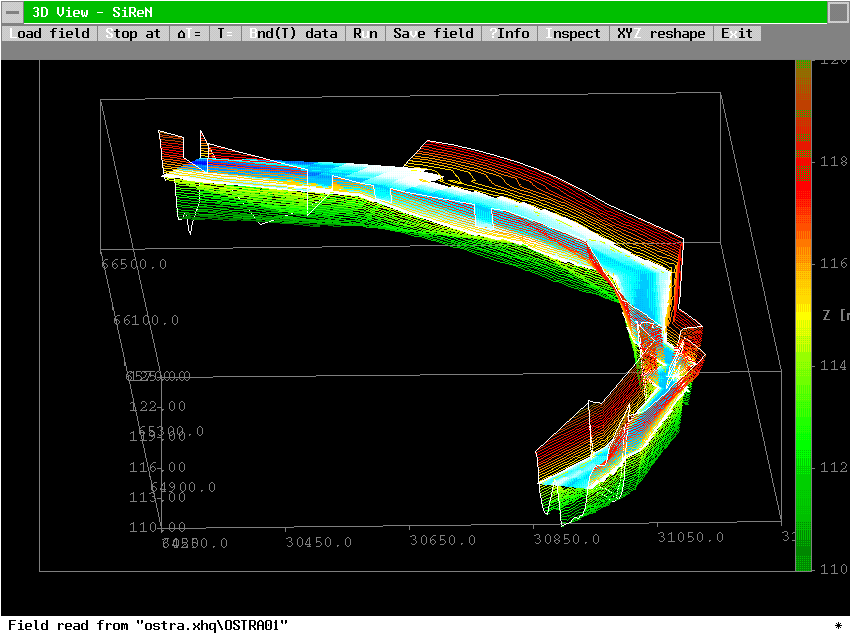Select the Stop at menu item
851x635 pixels.
[x=133, y=33]
